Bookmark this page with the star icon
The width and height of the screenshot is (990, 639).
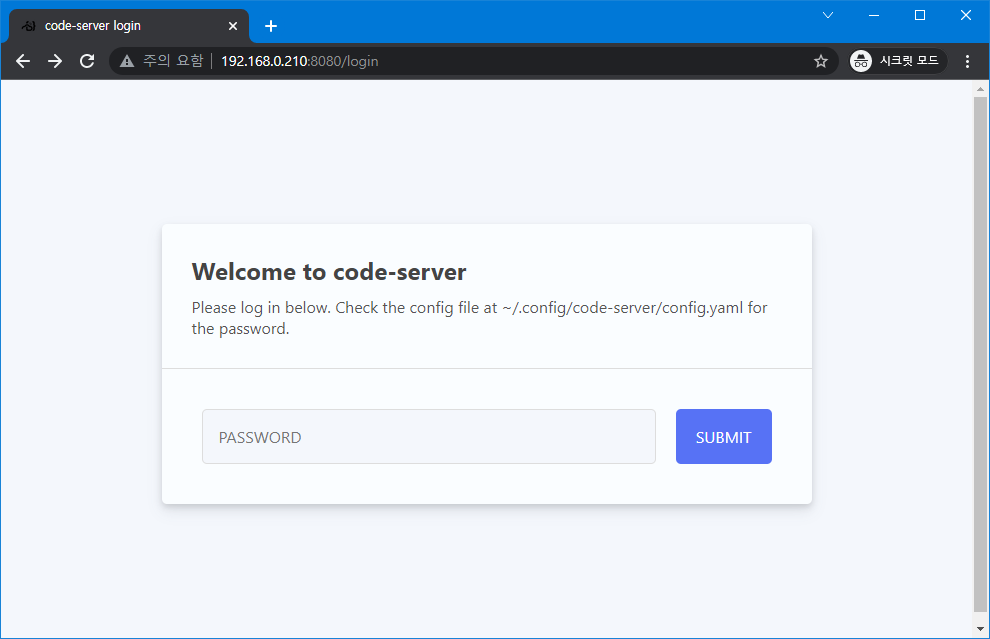click(821, 61)
